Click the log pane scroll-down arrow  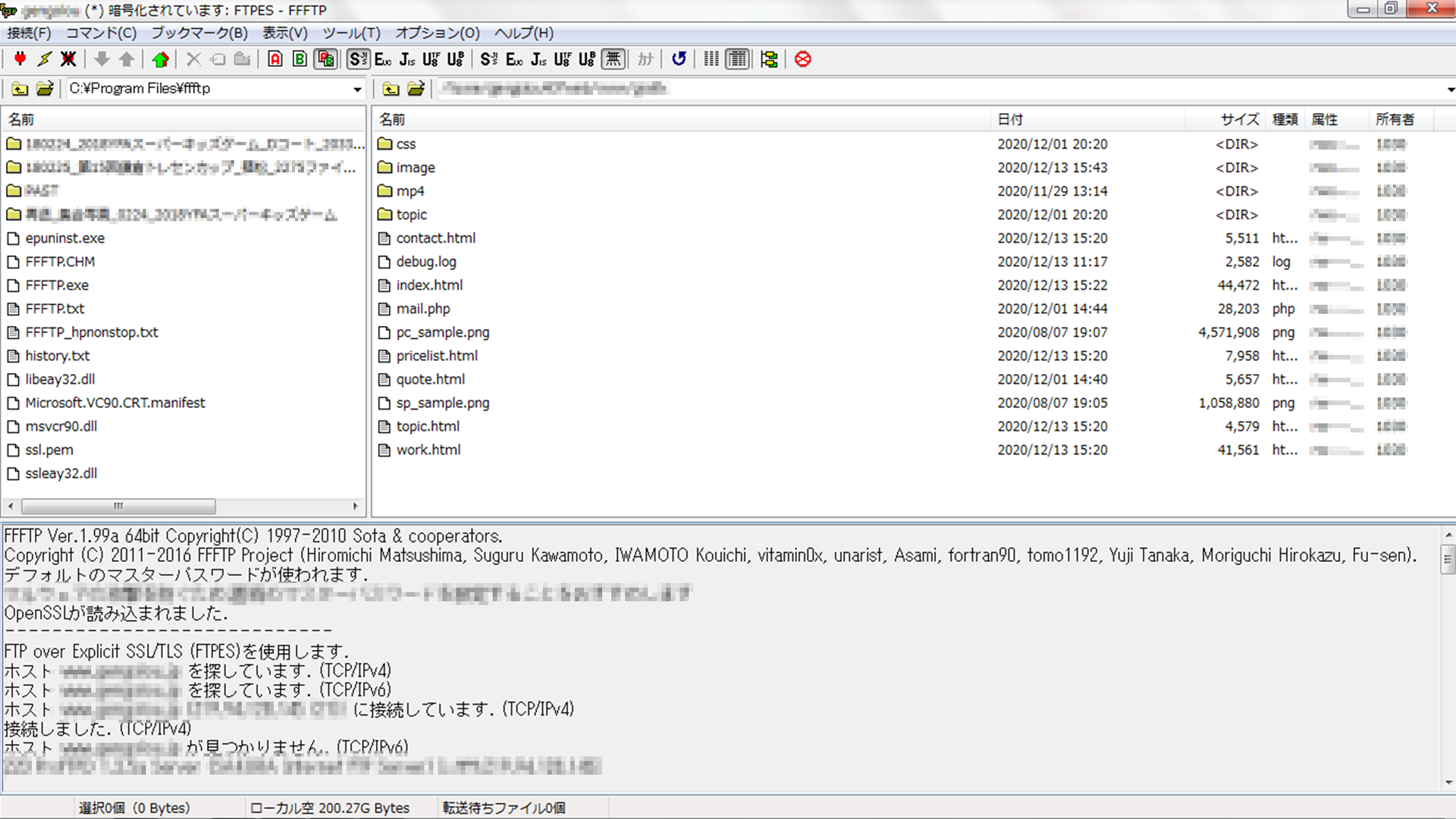coord(1448,783)
